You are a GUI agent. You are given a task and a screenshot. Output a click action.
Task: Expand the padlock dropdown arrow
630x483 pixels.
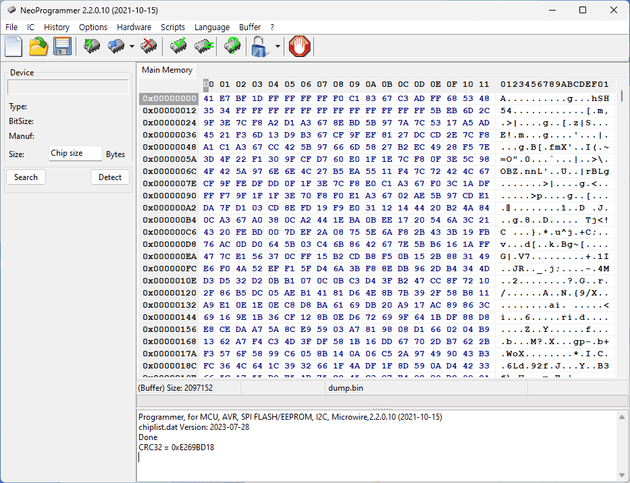276,47
